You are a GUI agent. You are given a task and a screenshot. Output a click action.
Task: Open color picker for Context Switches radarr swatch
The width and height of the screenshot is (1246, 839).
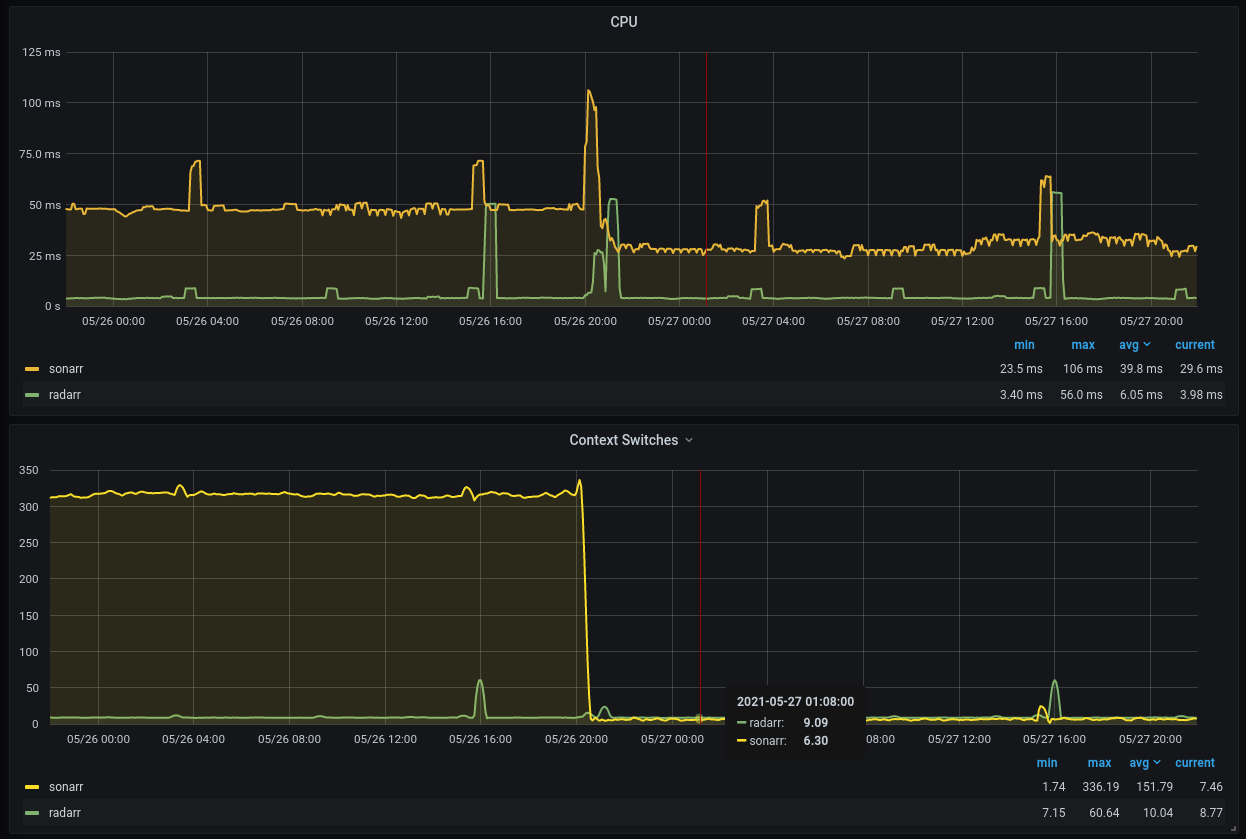point(31,813)
